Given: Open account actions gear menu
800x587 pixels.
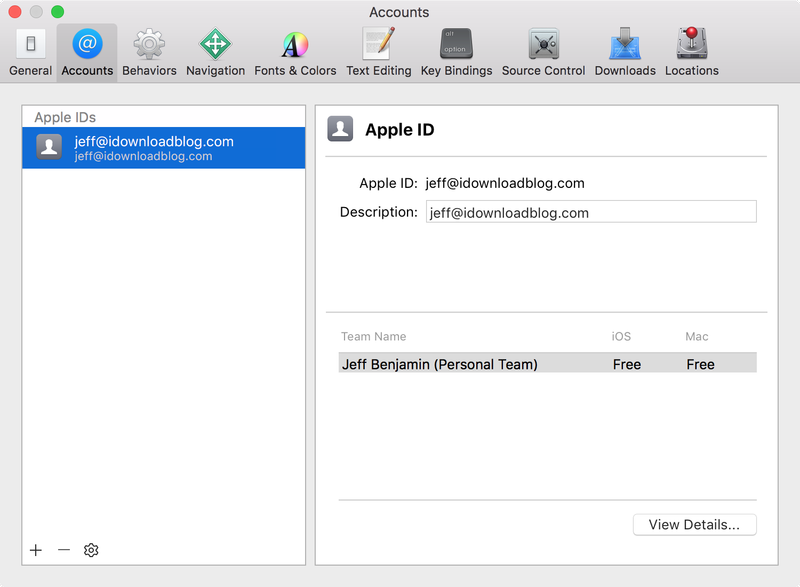Looking at the screenshot, I should click(91, 550).
